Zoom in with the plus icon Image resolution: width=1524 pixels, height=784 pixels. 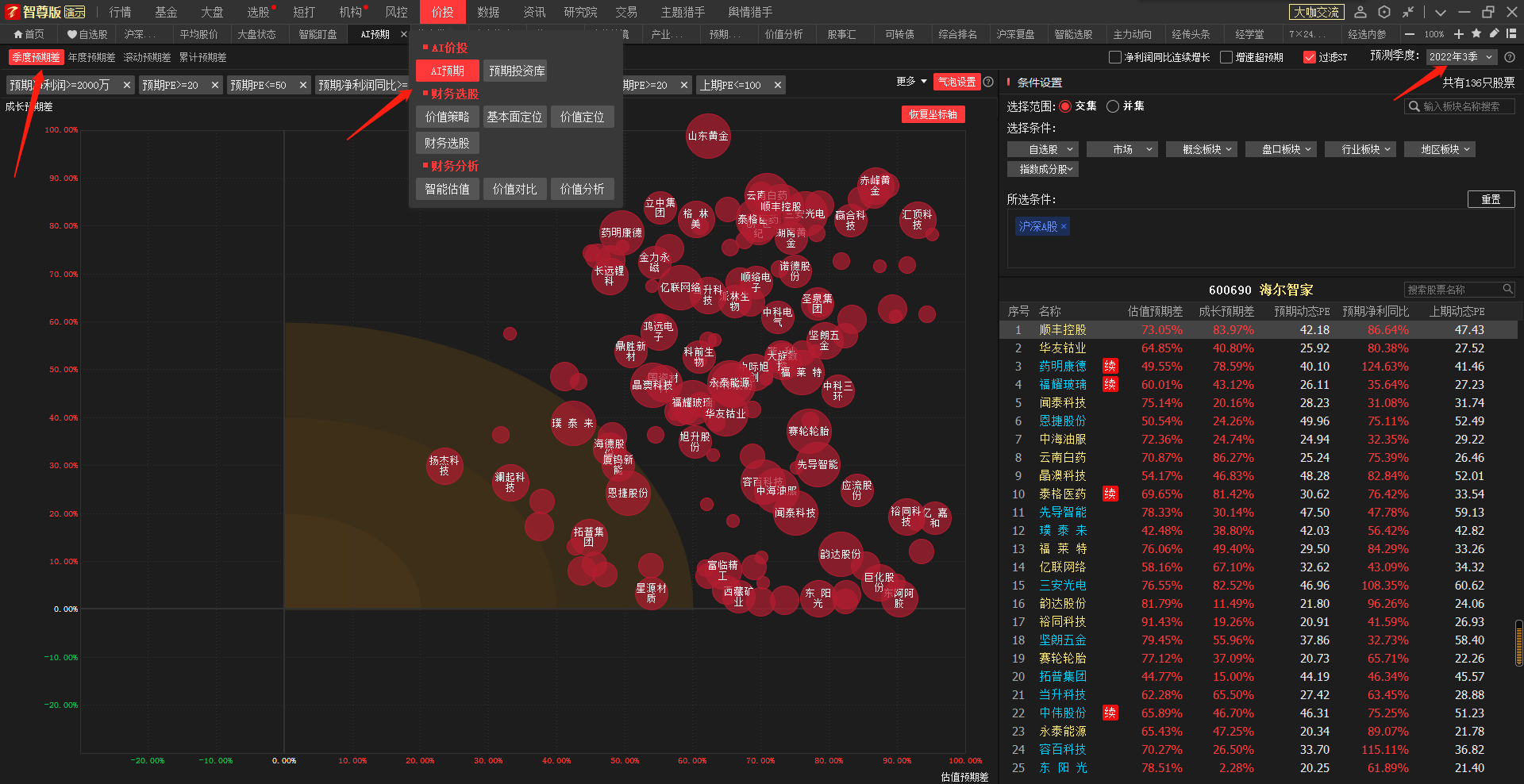point(1459,34)
